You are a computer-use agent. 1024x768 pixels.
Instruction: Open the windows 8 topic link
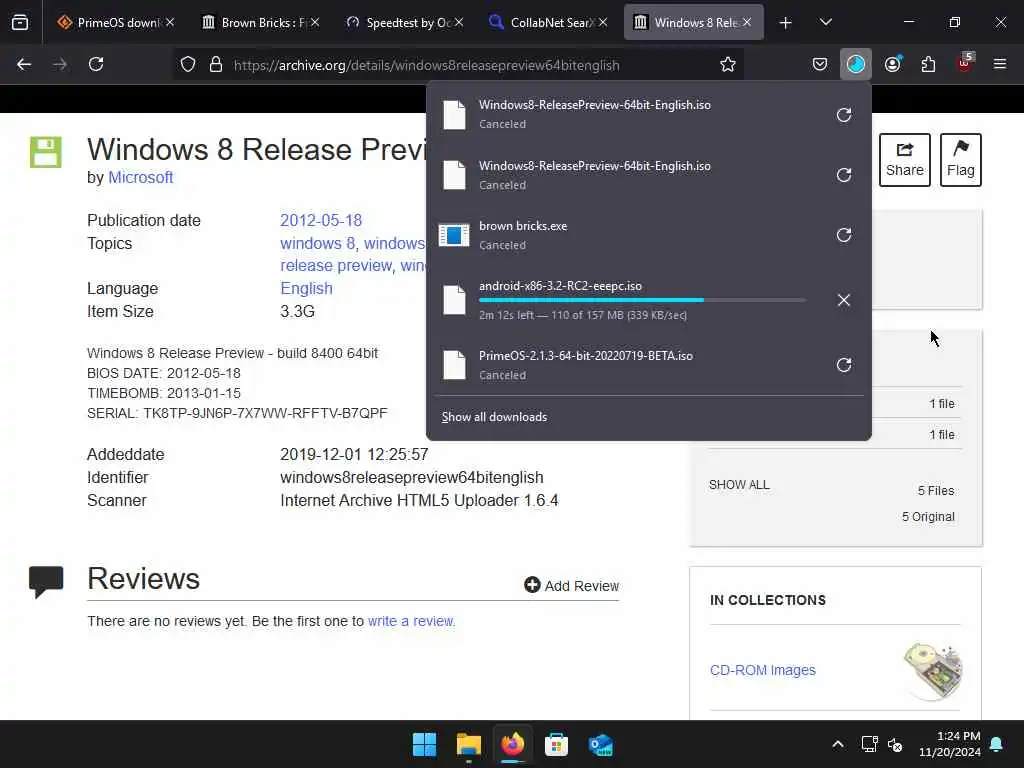point(318,244)
